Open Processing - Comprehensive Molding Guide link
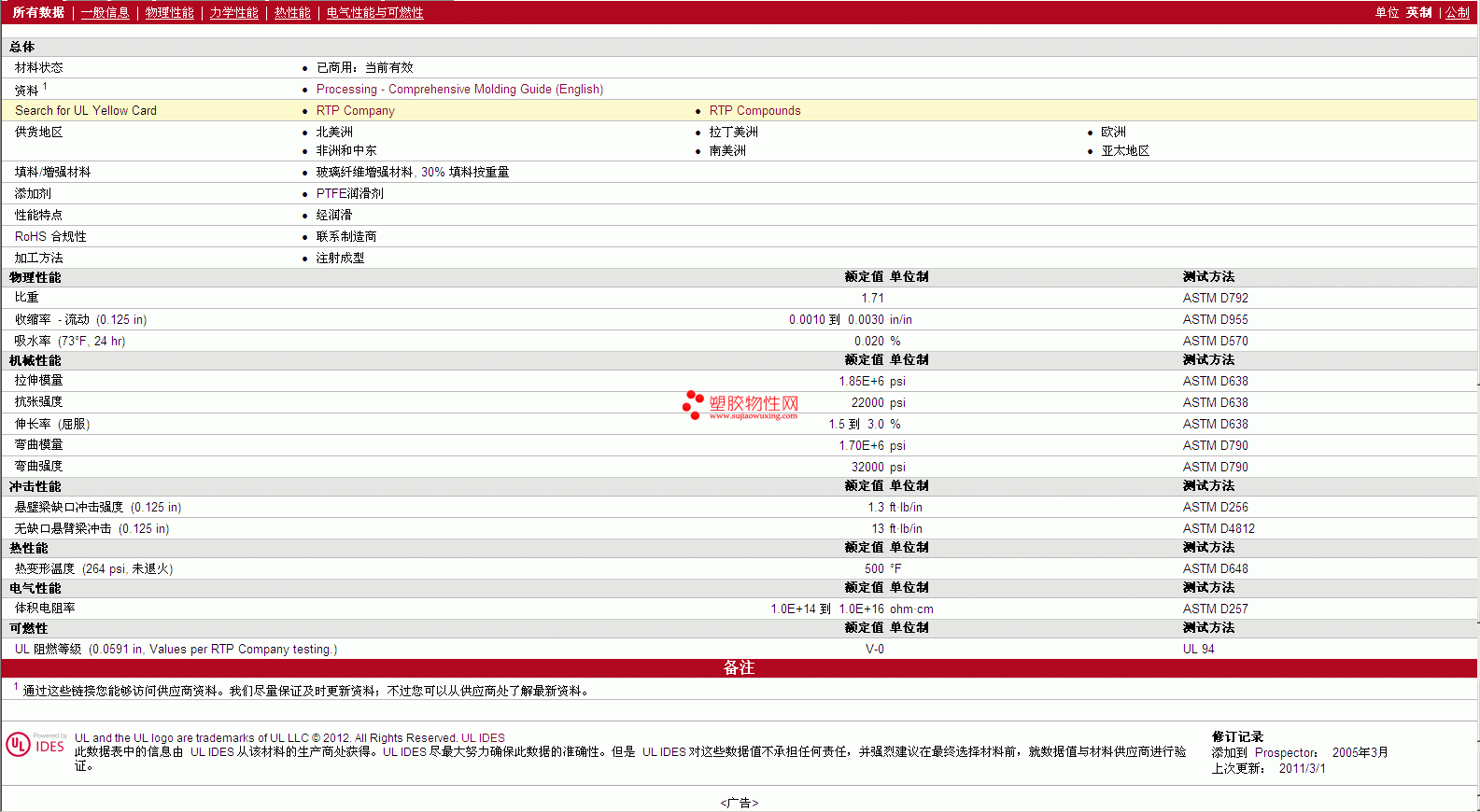 (x=459, y=89)
